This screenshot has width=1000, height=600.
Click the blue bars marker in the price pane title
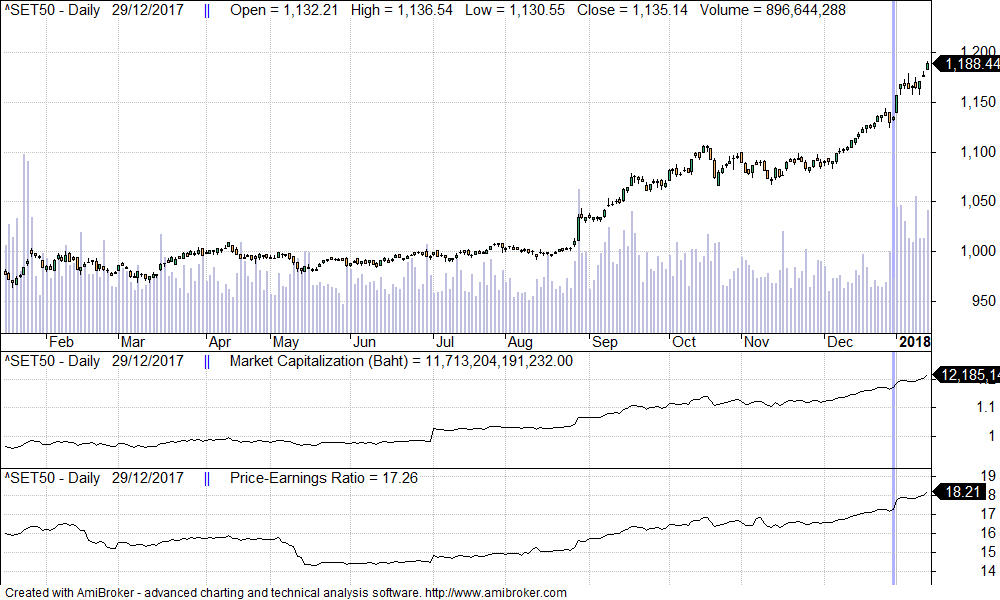pos(207,12)
